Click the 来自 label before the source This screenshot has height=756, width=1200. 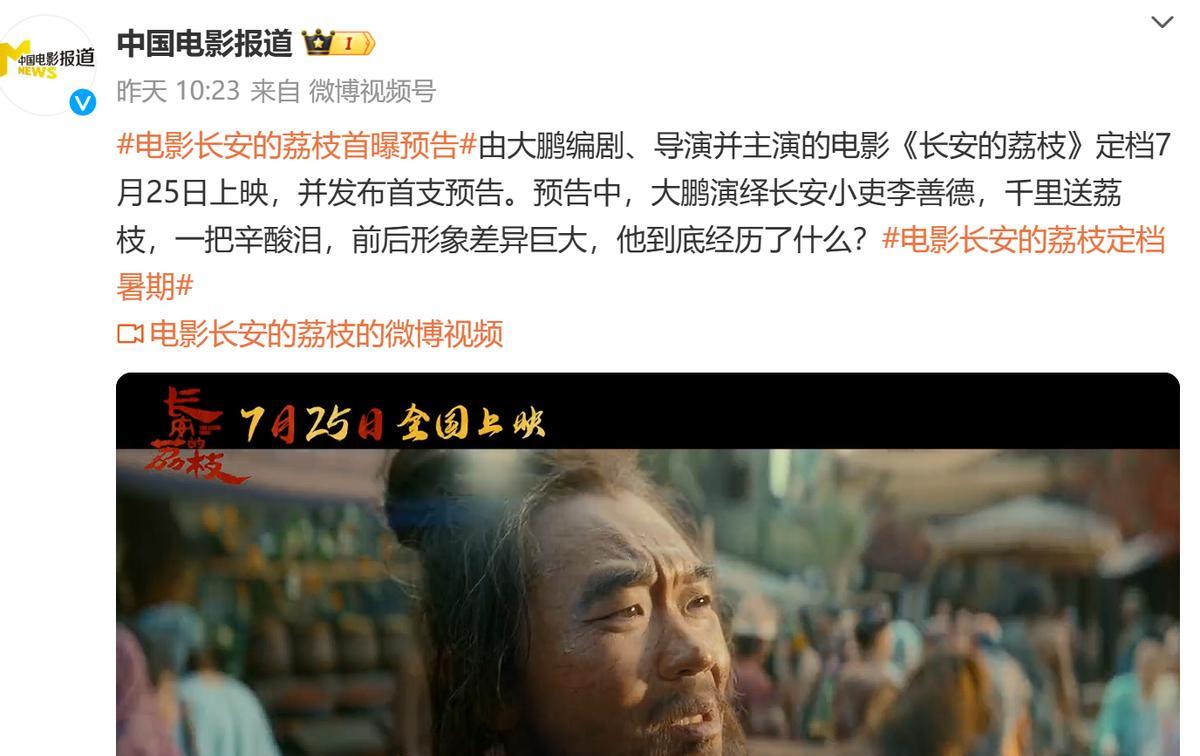point(275,91)
